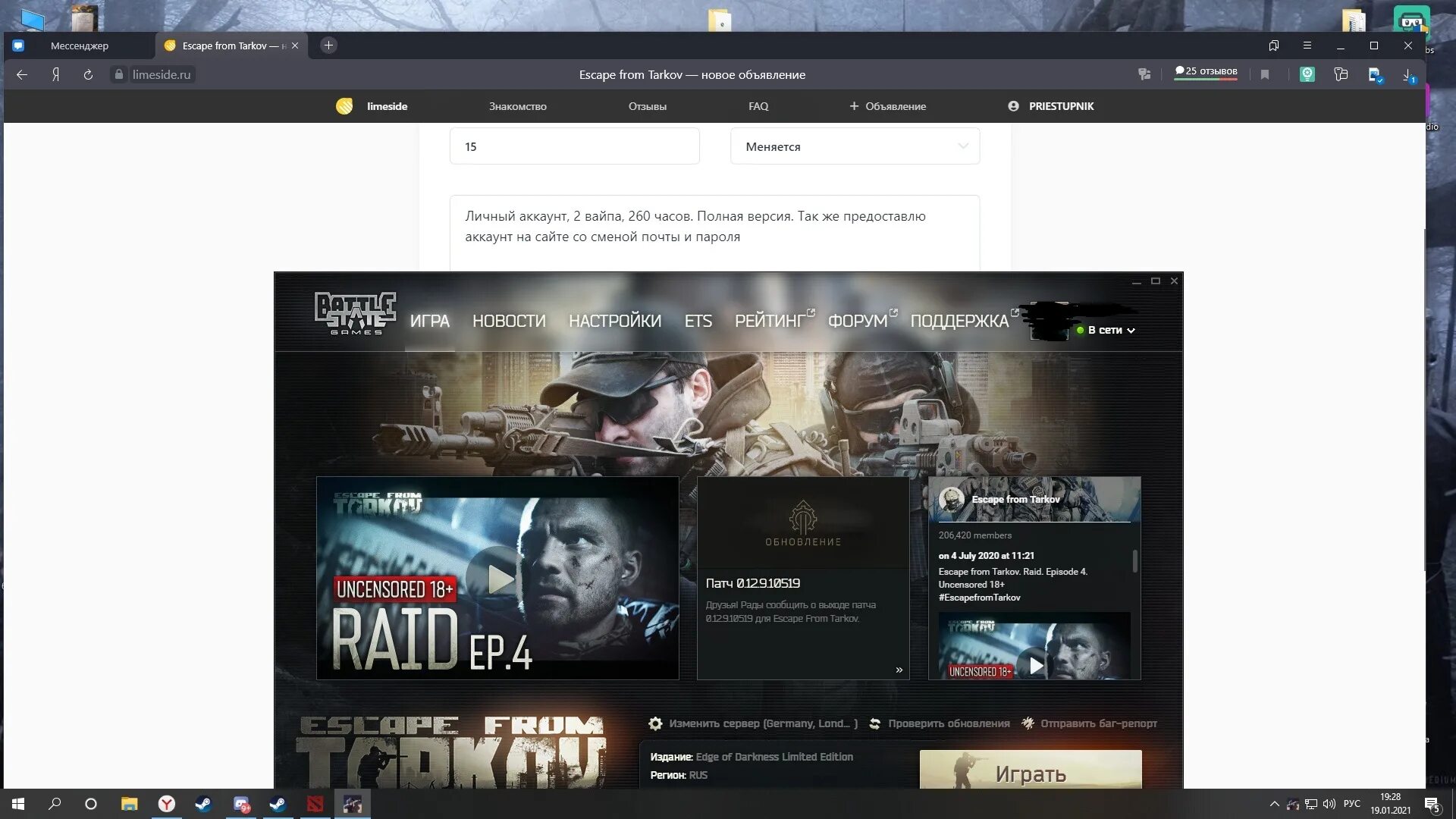Screen dimensions: 1456x819
Task: Expand the В сети status dropdown
Action: pyautogui.click(x=1106, y=330)
